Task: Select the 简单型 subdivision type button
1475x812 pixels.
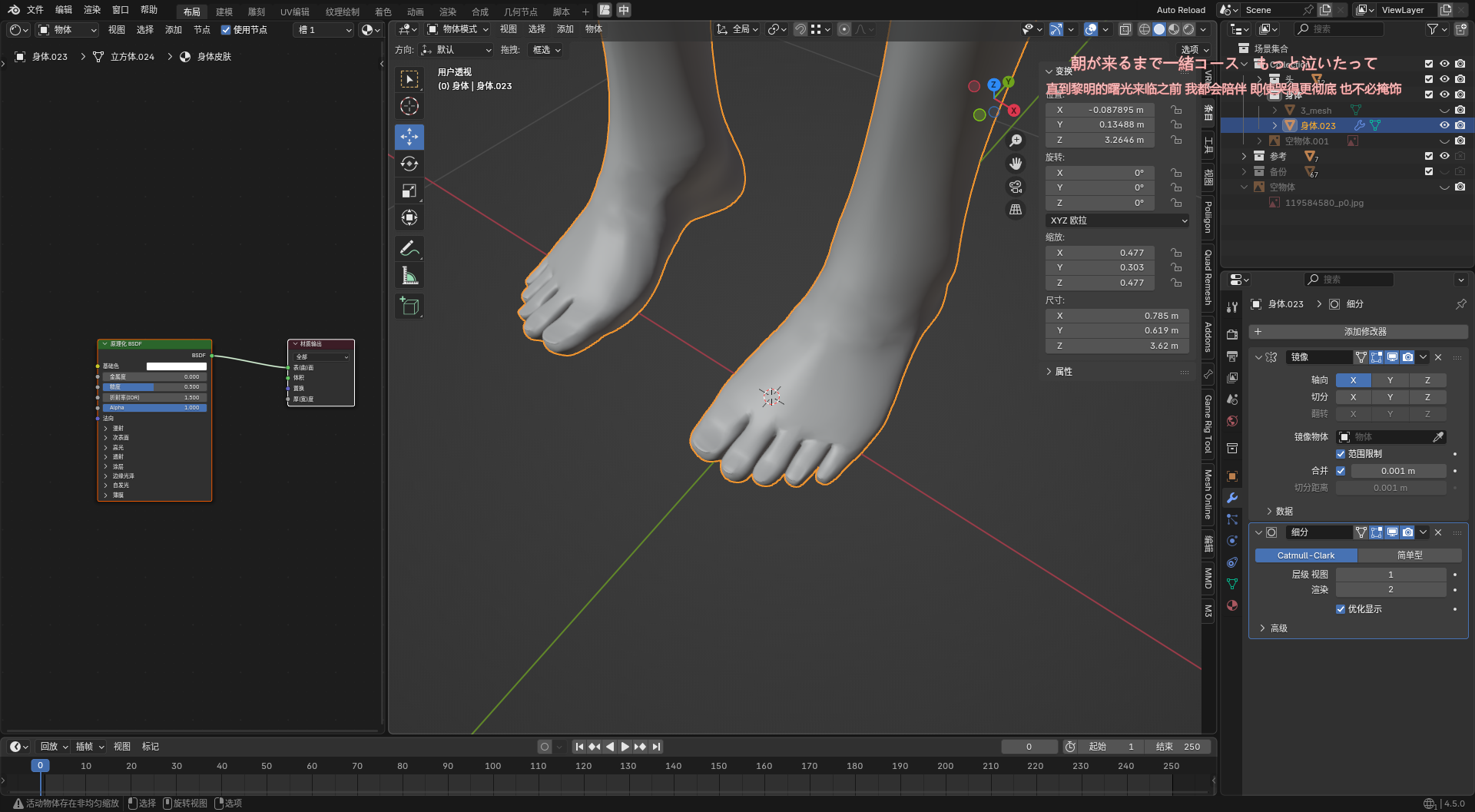Action: pos(1409,555)
